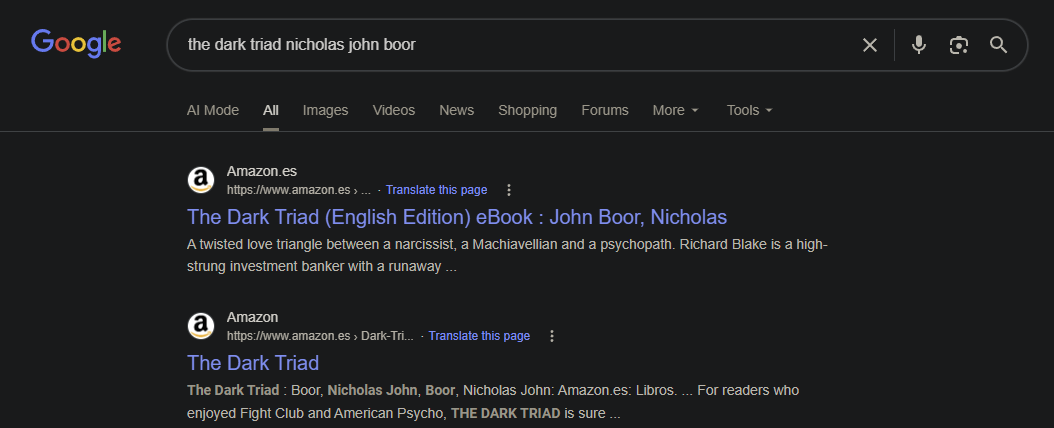Click snippet mentioning Fight Club and American Psycho
Image resolution: width=1054 pixels, height=428 pixels.
coord(493,402)
